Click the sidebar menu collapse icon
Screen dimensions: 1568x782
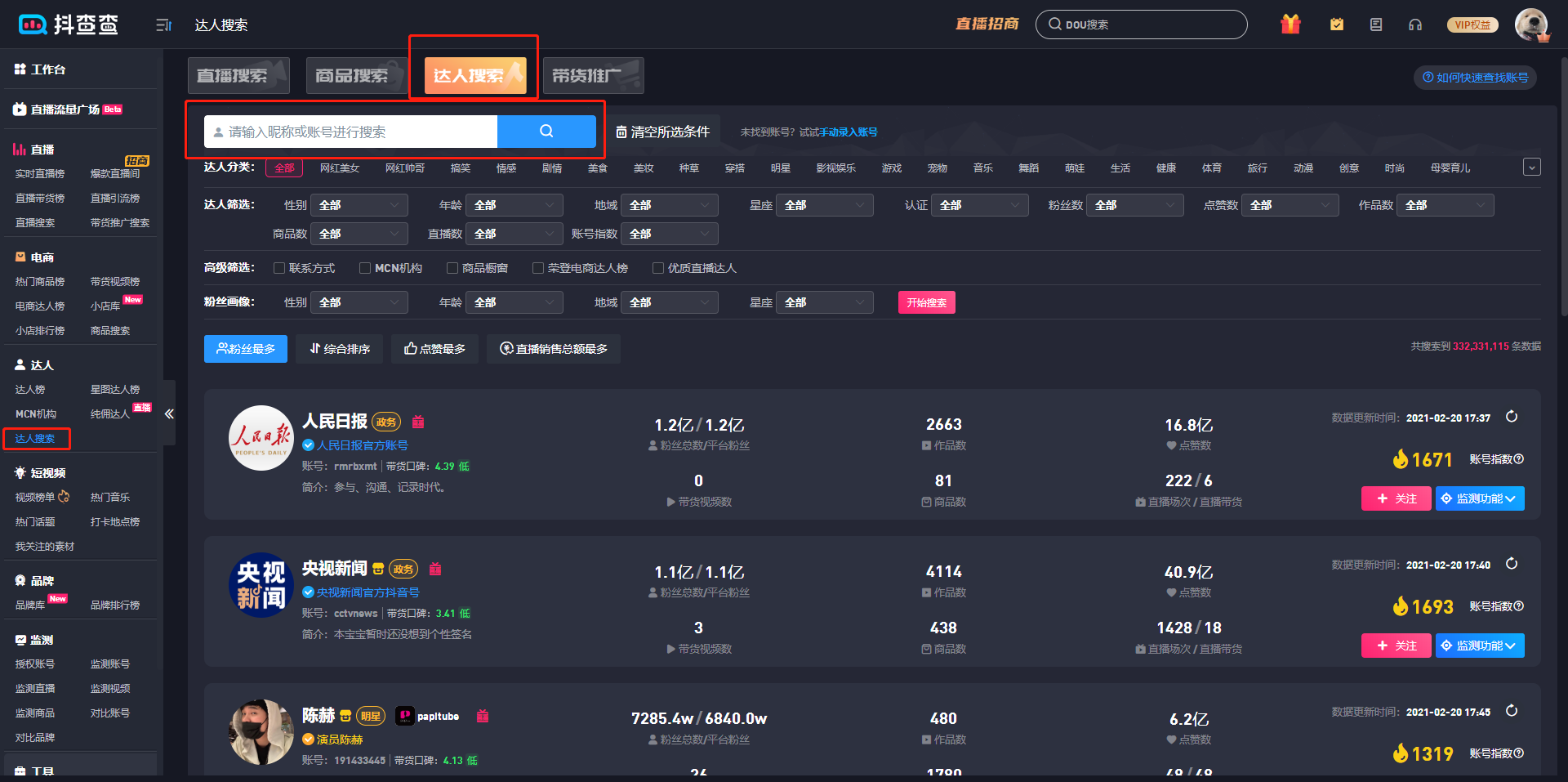click(x=163, y=25)
